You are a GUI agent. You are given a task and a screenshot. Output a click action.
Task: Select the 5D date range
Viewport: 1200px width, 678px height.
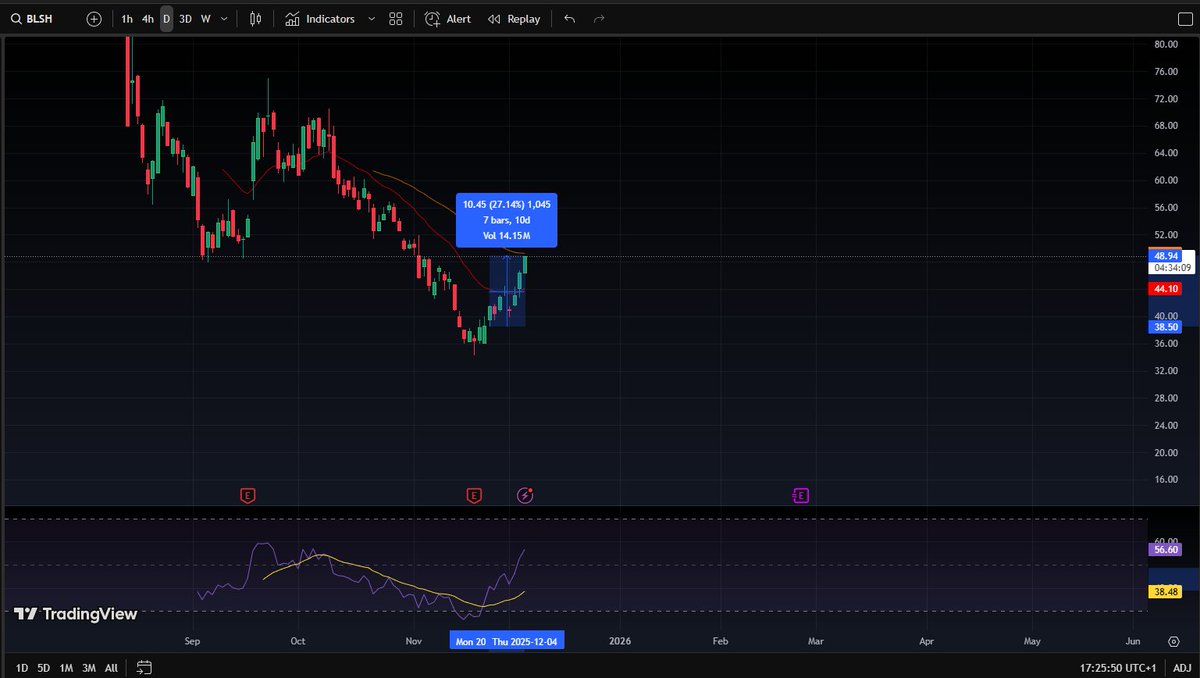43,667
